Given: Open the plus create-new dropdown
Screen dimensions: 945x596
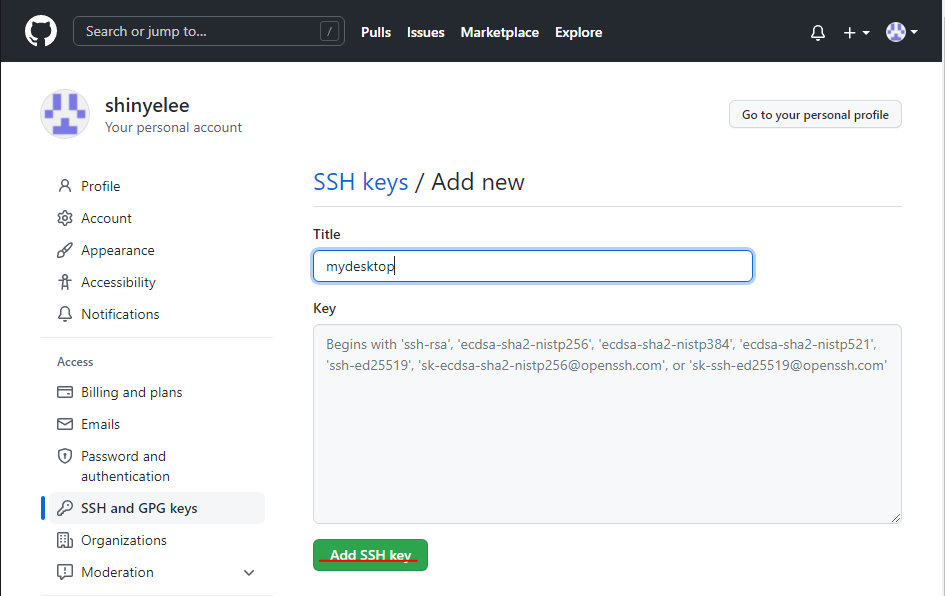Looking at the screenshot, I should coord(856,33).
